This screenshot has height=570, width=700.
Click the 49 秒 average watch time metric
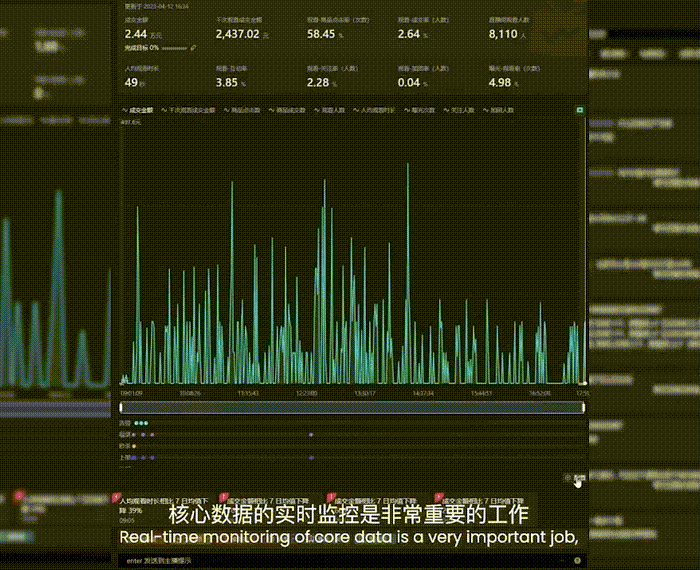point(135,82)
